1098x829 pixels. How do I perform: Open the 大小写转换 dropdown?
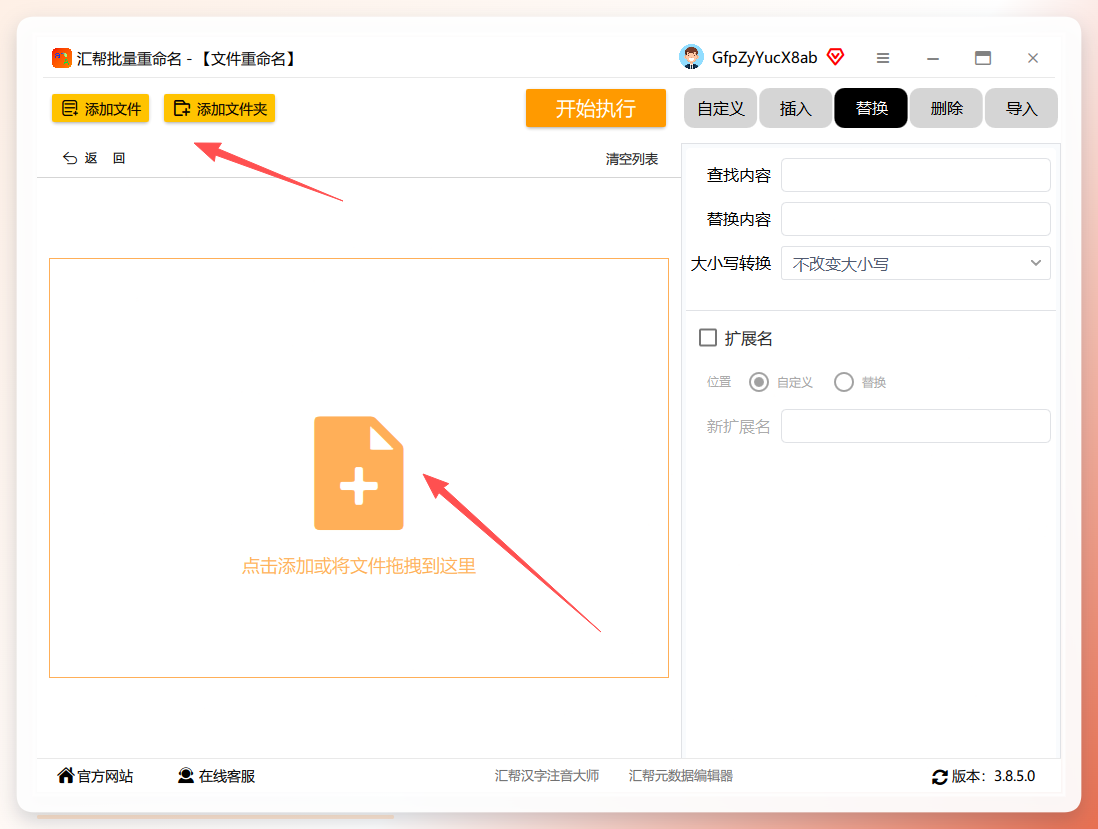[x=915, y=263]
